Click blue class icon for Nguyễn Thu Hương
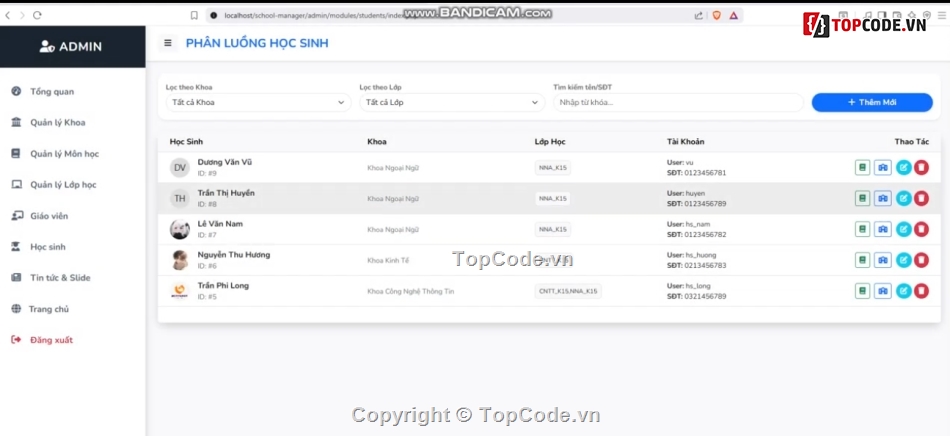The image size is (950, 436). coord(882,260)
